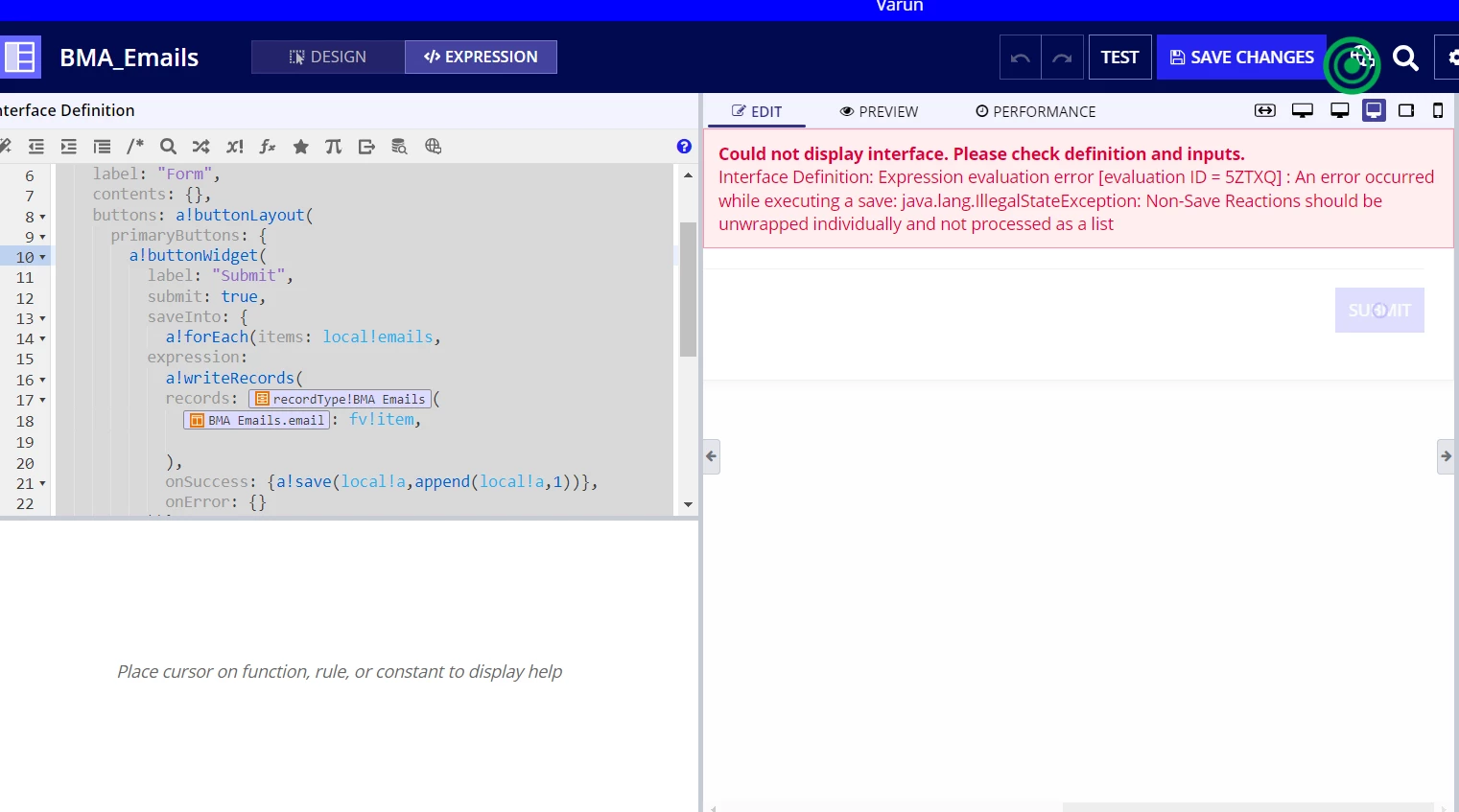Viewport: 1459px width, 812px height.
Task: Select the fit-width preview icon
Action: [x=1265, y=111]
